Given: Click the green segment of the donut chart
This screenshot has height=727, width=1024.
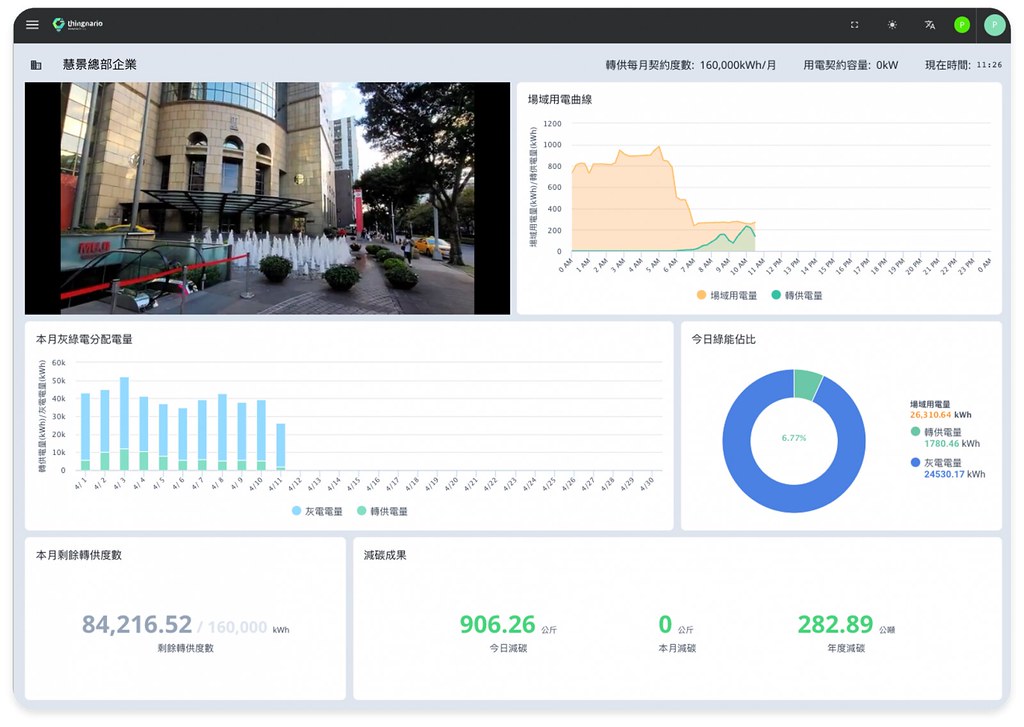Looking at the screenshot, I should (x=807, y=384).
